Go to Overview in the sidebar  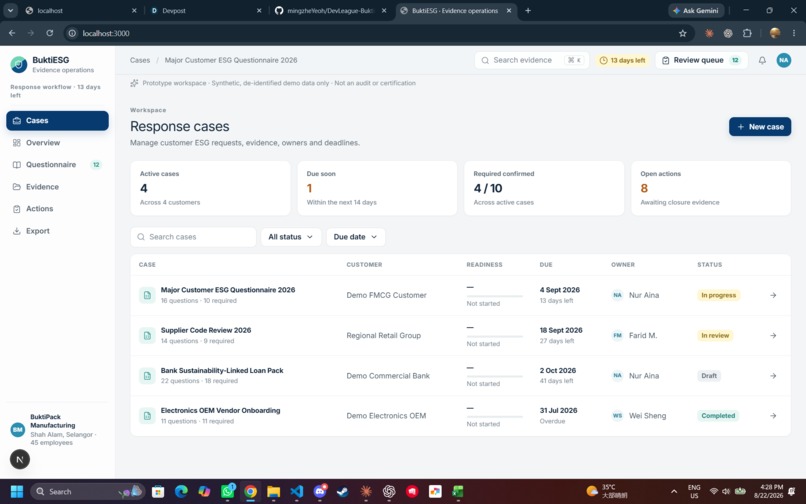[57, 142]
